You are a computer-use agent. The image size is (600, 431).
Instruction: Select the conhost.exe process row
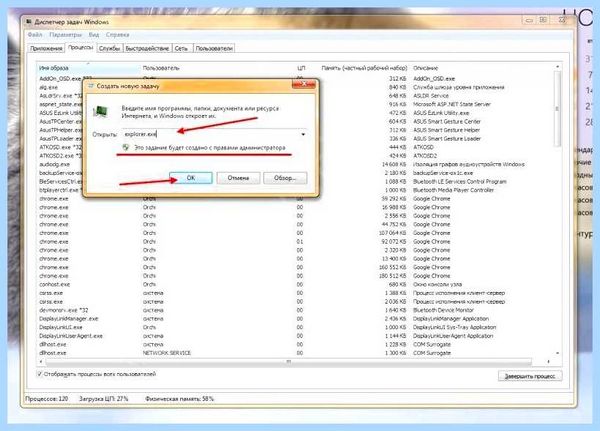295,284
